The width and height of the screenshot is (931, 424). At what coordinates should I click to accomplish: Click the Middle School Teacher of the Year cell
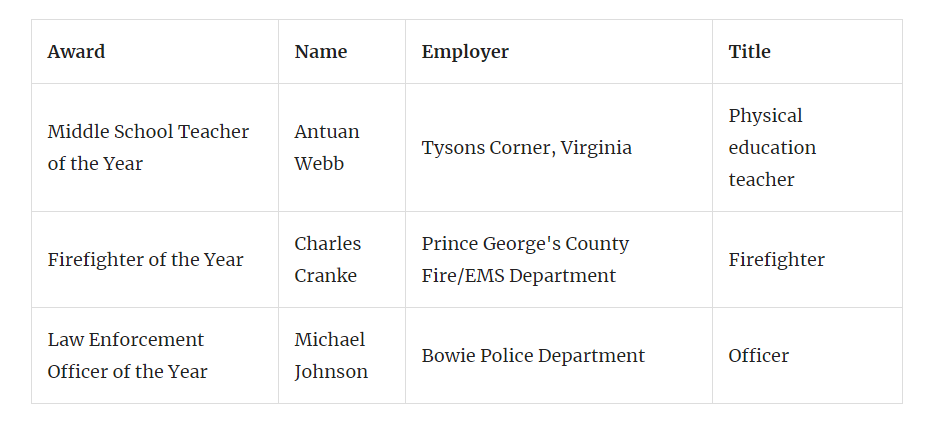148,148
